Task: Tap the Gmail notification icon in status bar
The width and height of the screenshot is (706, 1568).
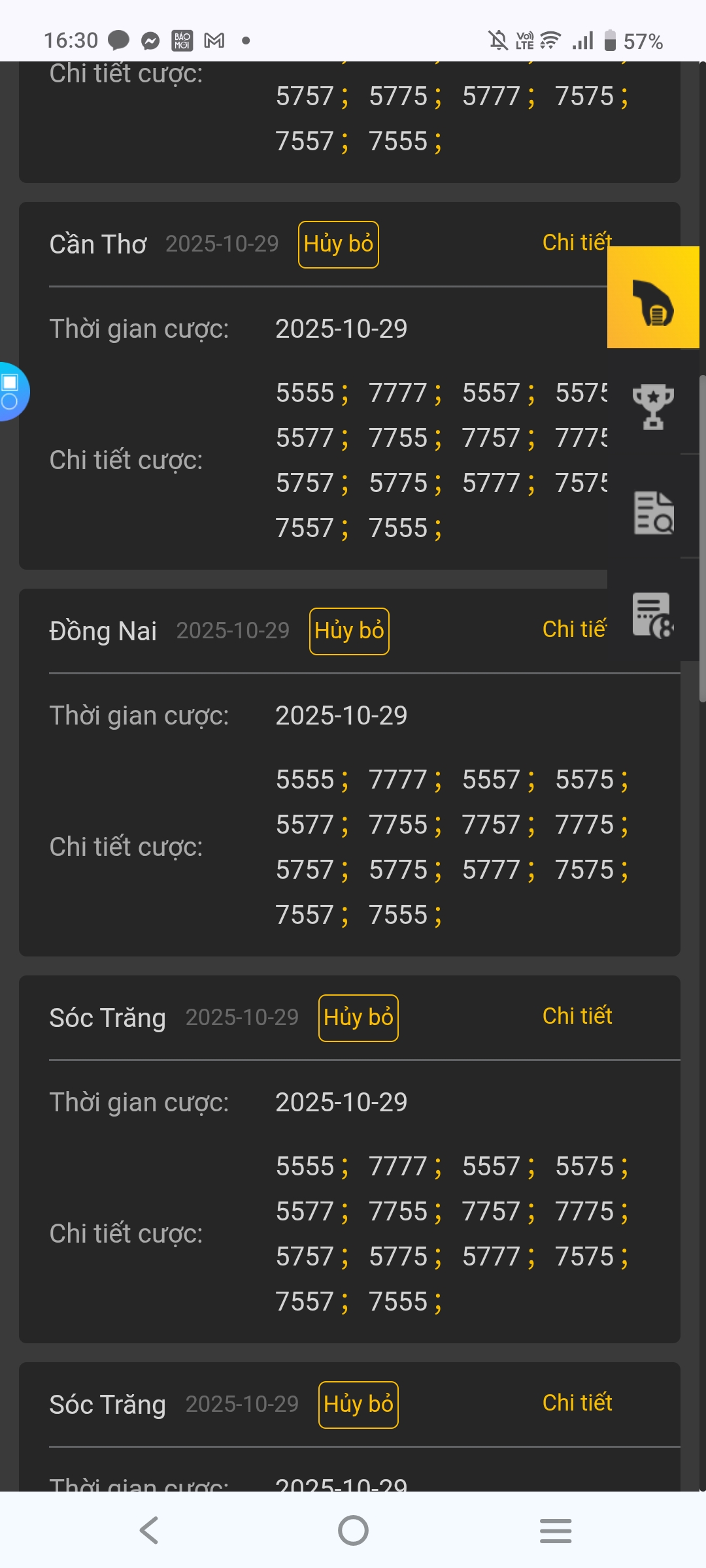Action: (214, 41)
